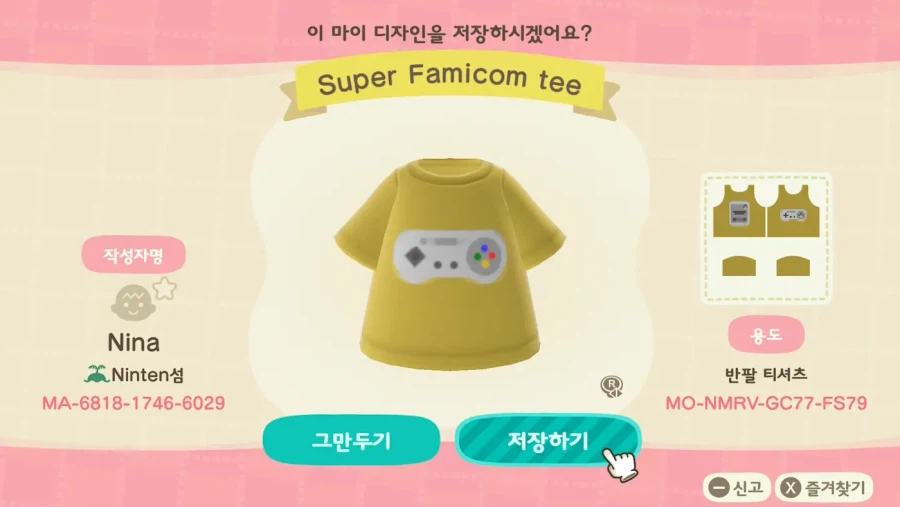Click the 그만두기 quit button
Viewport: 900px width, 507px height.
(351, 440)
